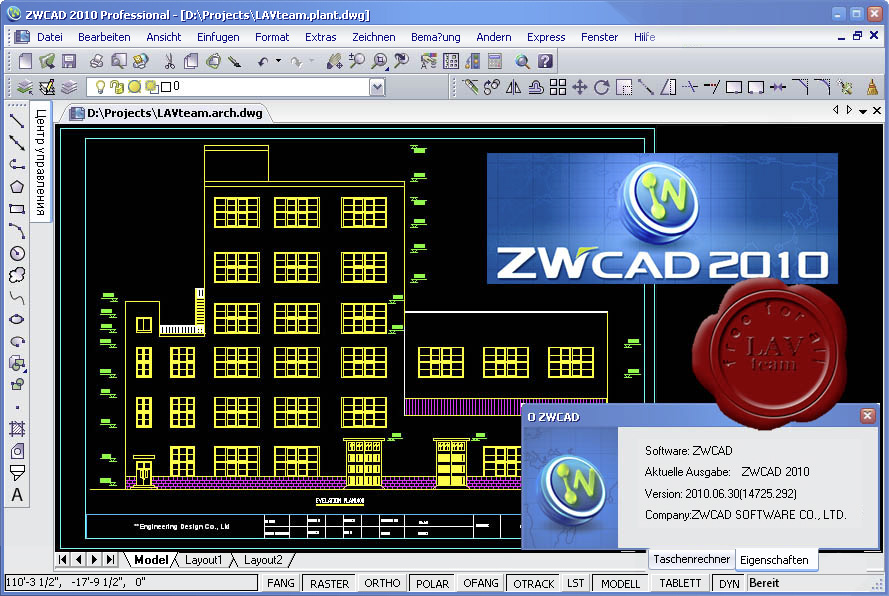This screenshot has height=596, width=889.
Task: Select the Rectangle draw tool
Action: (17, 209)
